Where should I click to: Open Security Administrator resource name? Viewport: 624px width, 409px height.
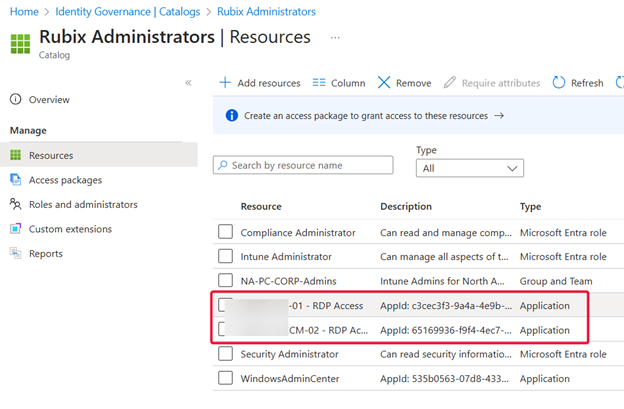click(x=289, y=354)
